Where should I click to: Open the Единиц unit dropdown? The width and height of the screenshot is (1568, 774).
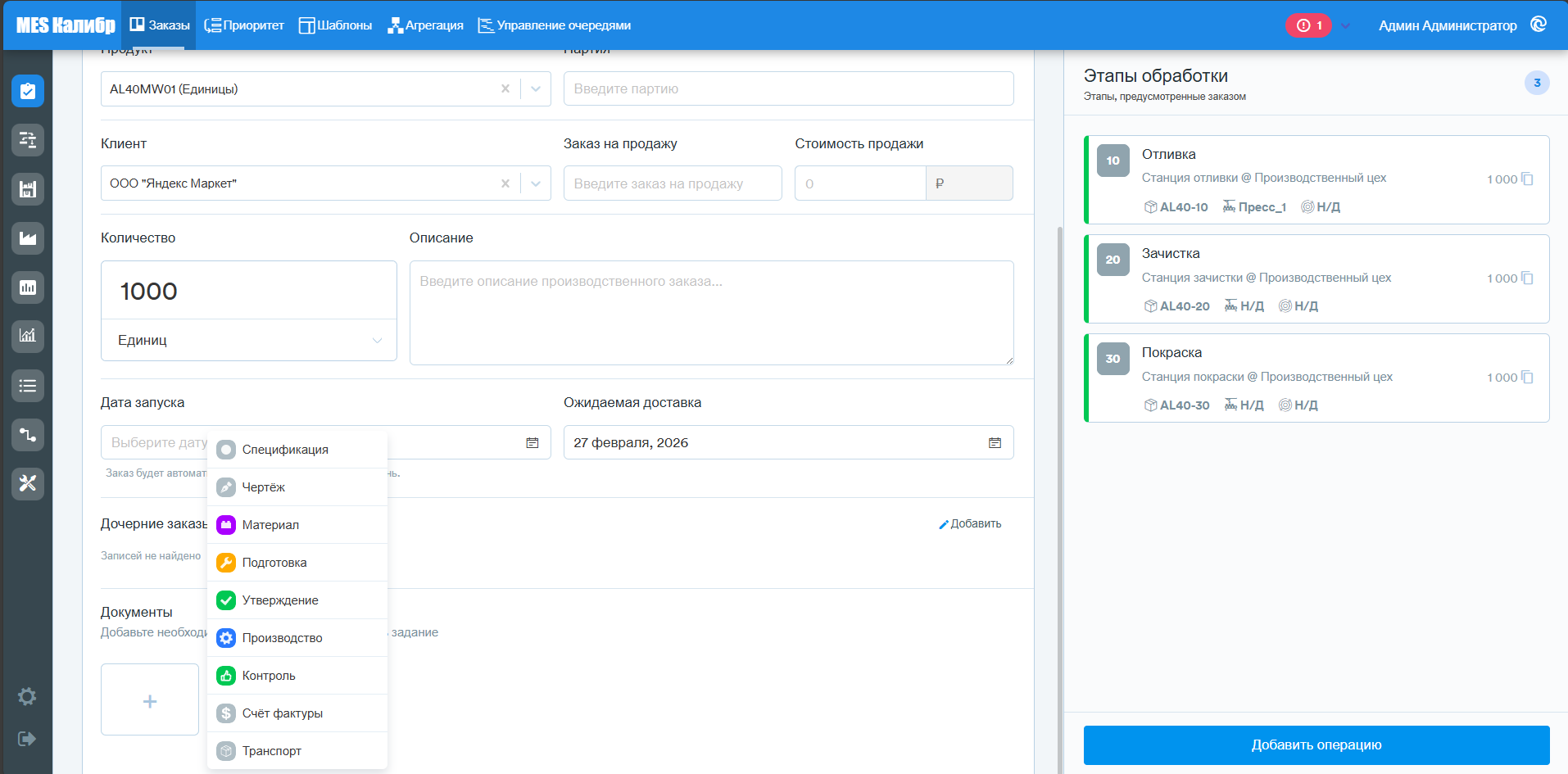[x=249, y=340]
